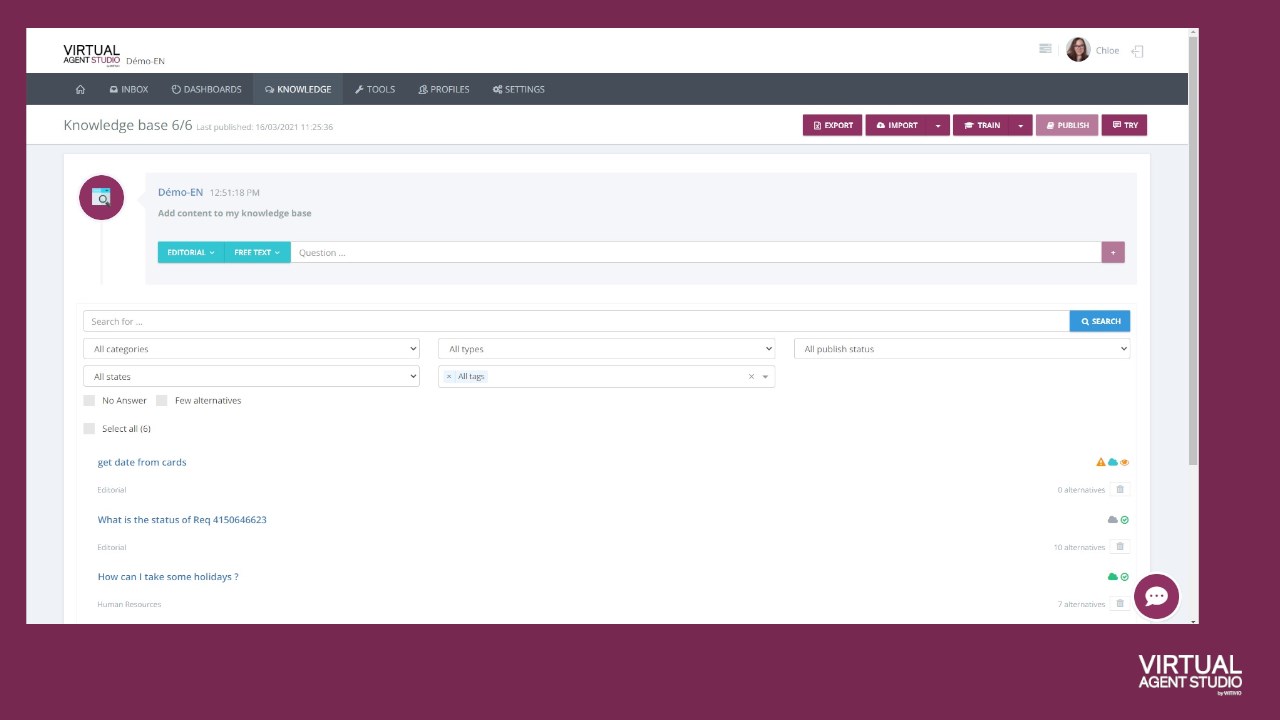Expand the Import button arrow

pyautogui.click(x=938, y=125)
